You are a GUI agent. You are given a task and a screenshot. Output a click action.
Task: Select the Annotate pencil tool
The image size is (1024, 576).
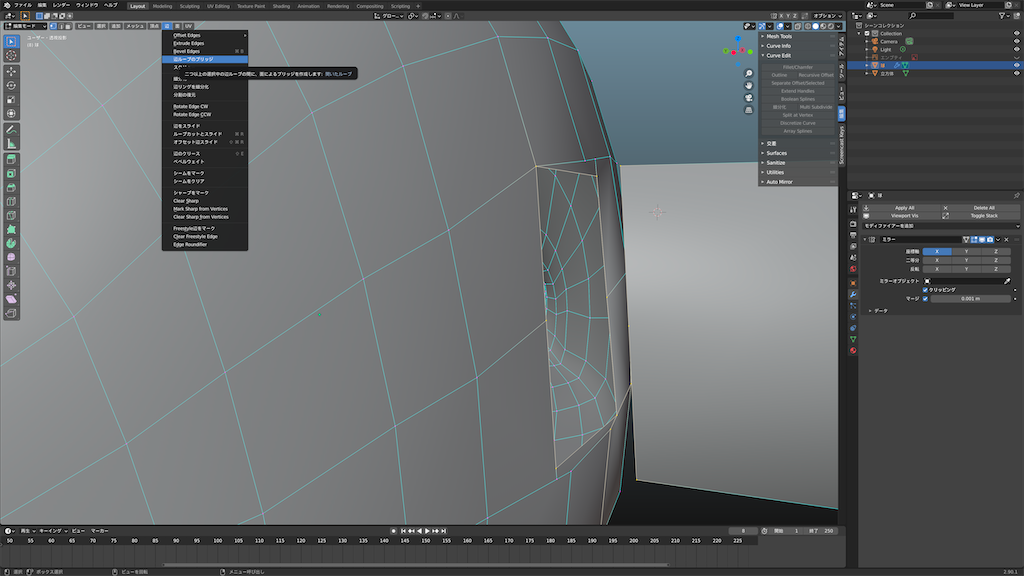click(x=11, y=129)
